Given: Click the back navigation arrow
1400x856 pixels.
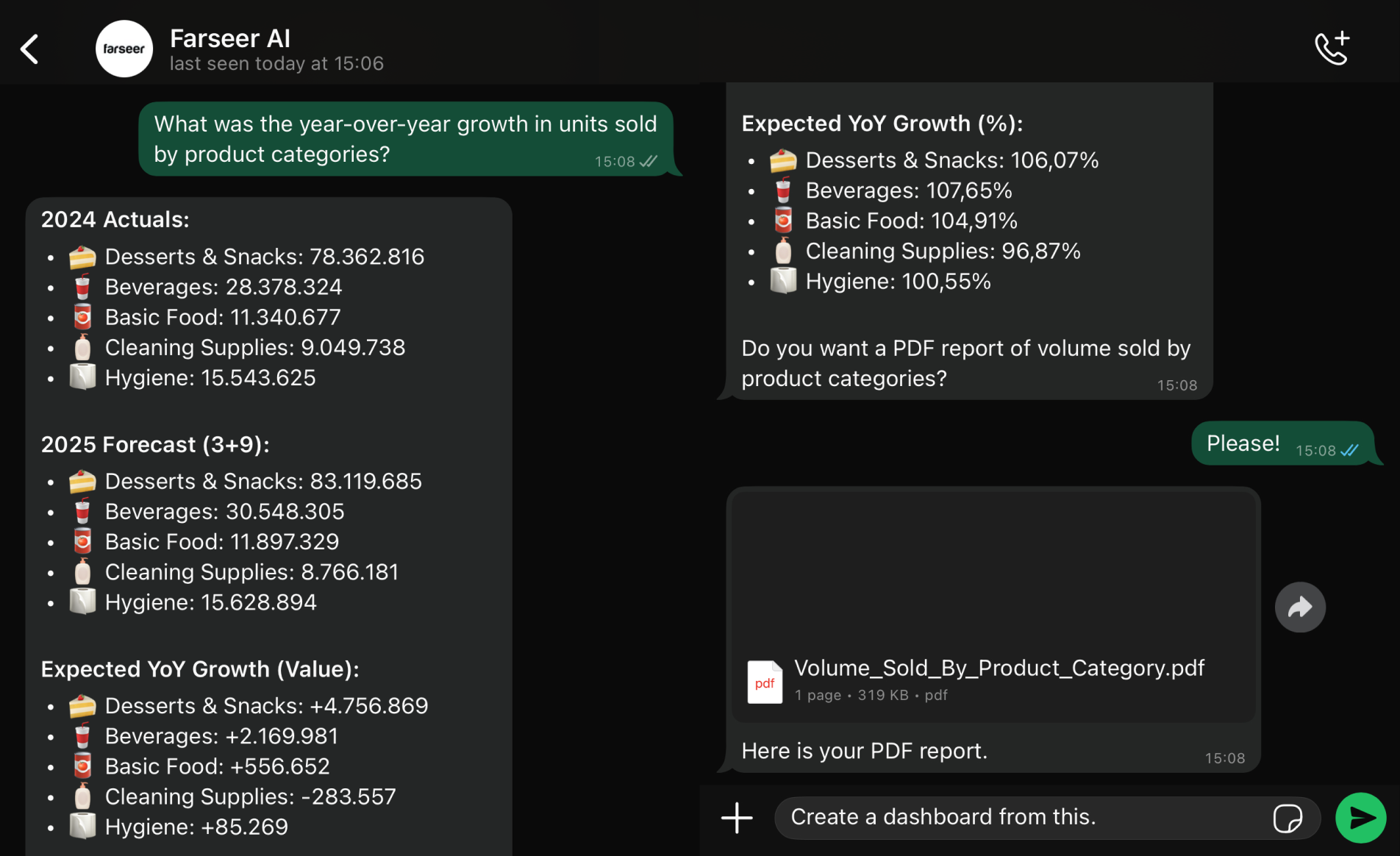Looking at the screenshot, I should [x=29, y=49].
